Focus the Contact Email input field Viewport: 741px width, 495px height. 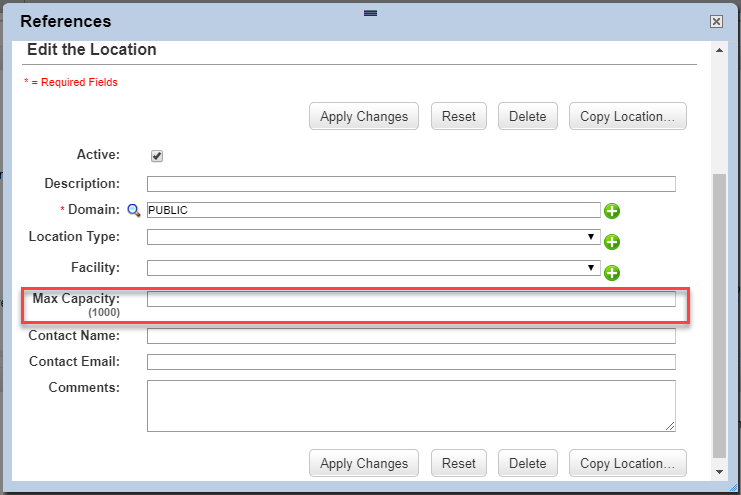point(411,362)
